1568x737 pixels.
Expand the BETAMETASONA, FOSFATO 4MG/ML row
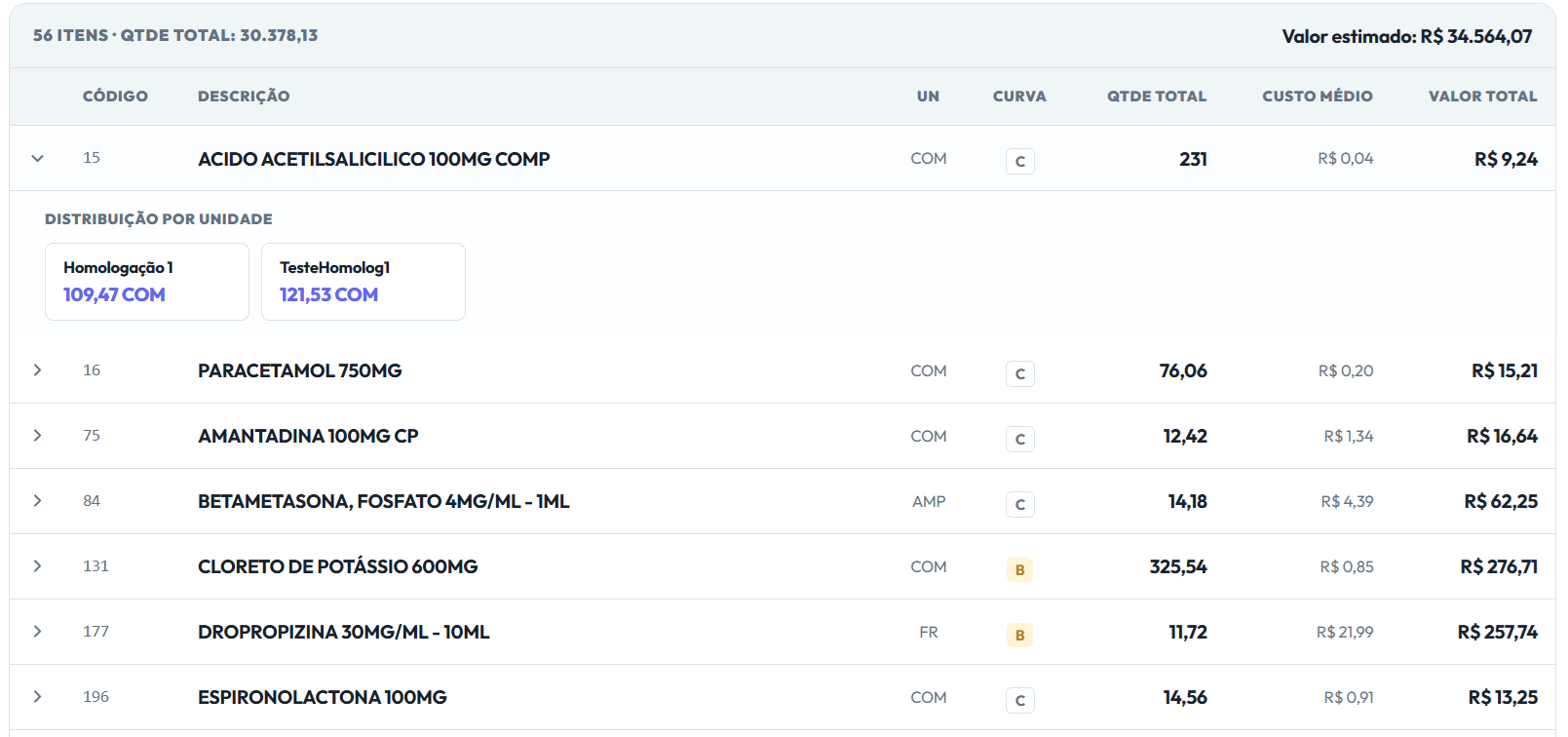(x=37, y=501)
